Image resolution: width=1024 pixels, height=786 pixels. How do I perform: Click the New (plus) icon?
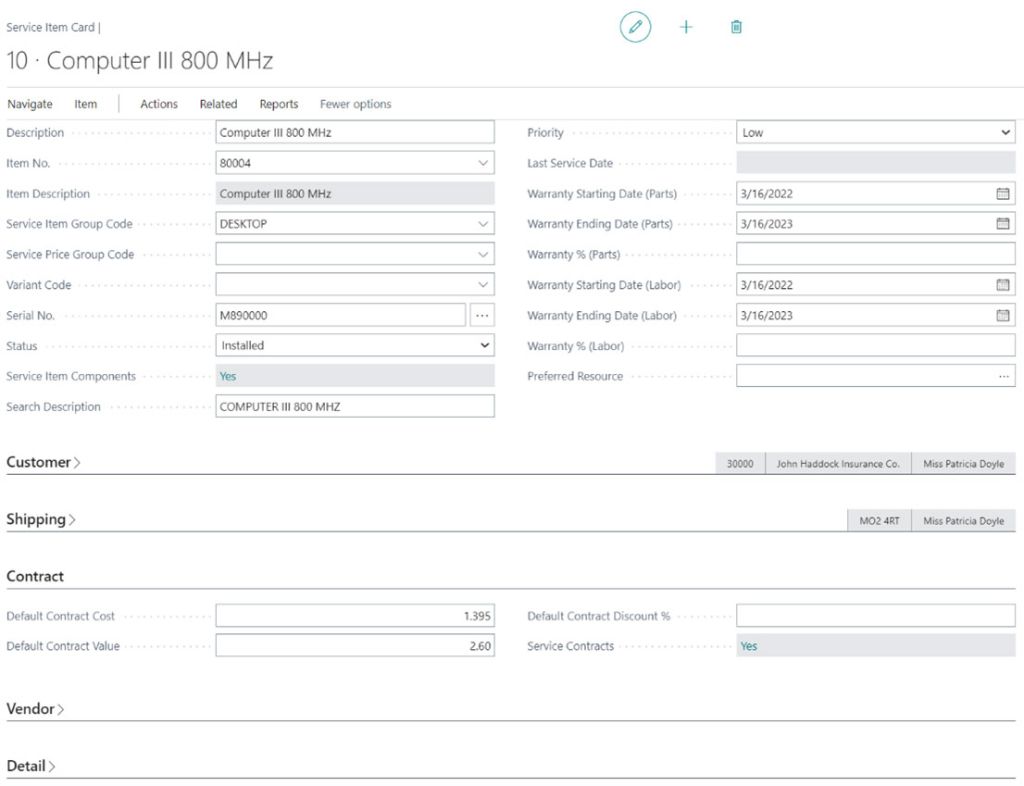(686, 27)
